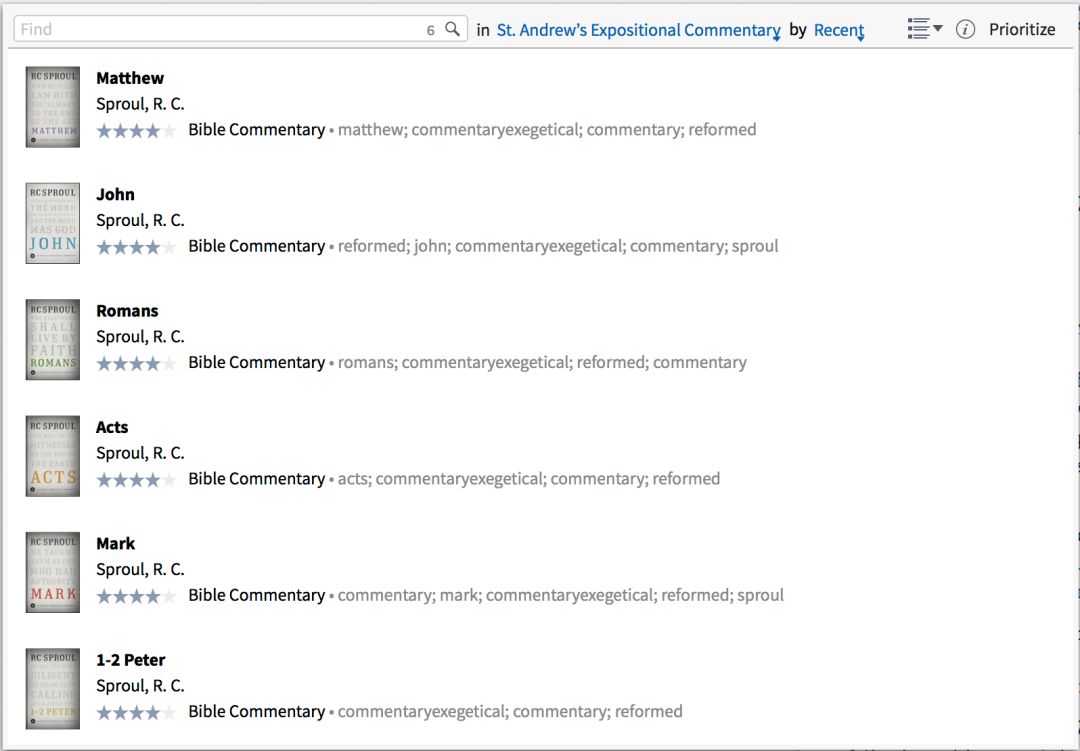Click the Bible Commentary type label for Mark
Viewport: 1080px width, 751px height.
257,595
